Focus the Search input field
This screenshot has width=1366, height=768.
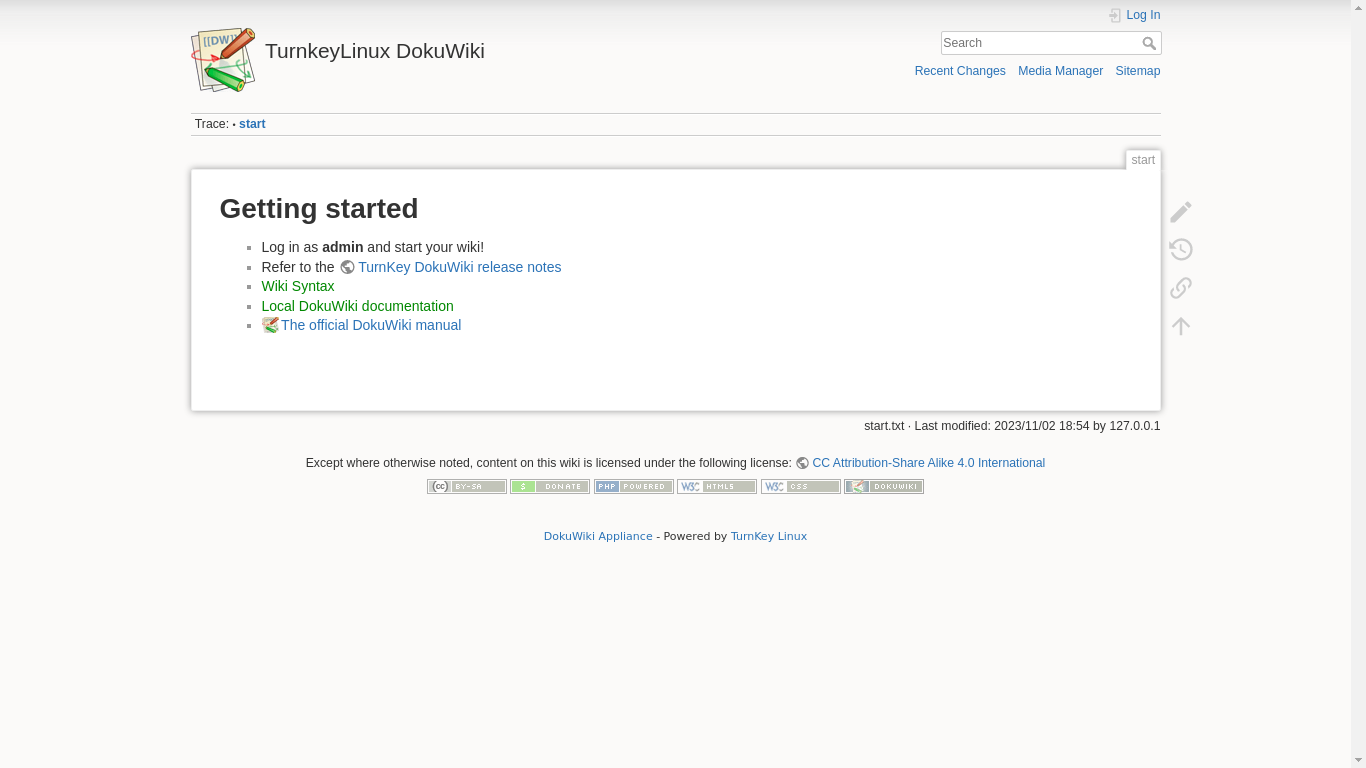pyautogui.click(x=1039, y=43)
